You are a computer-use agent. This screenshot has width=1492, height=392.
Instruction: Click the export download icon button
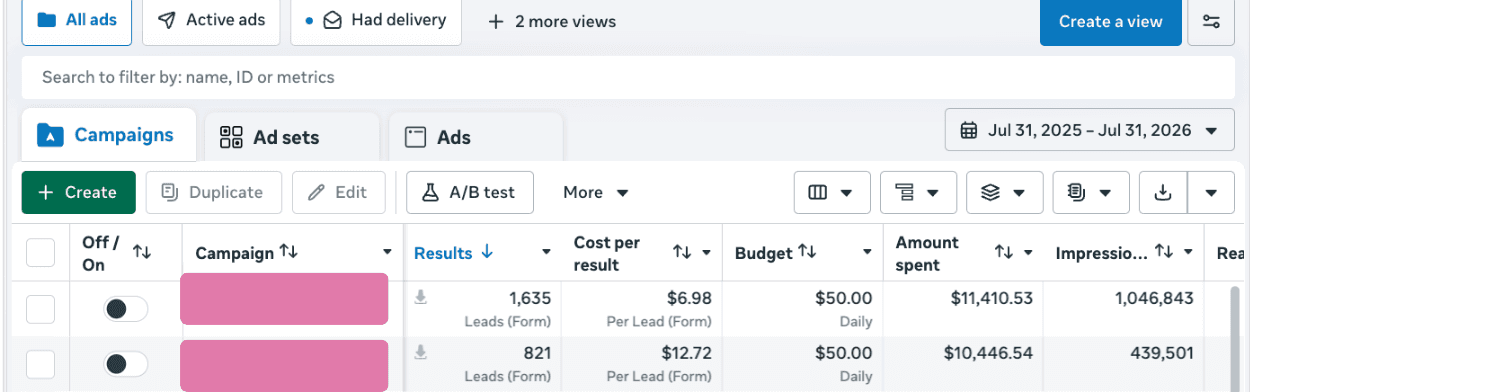click(x=1163, y=193)
